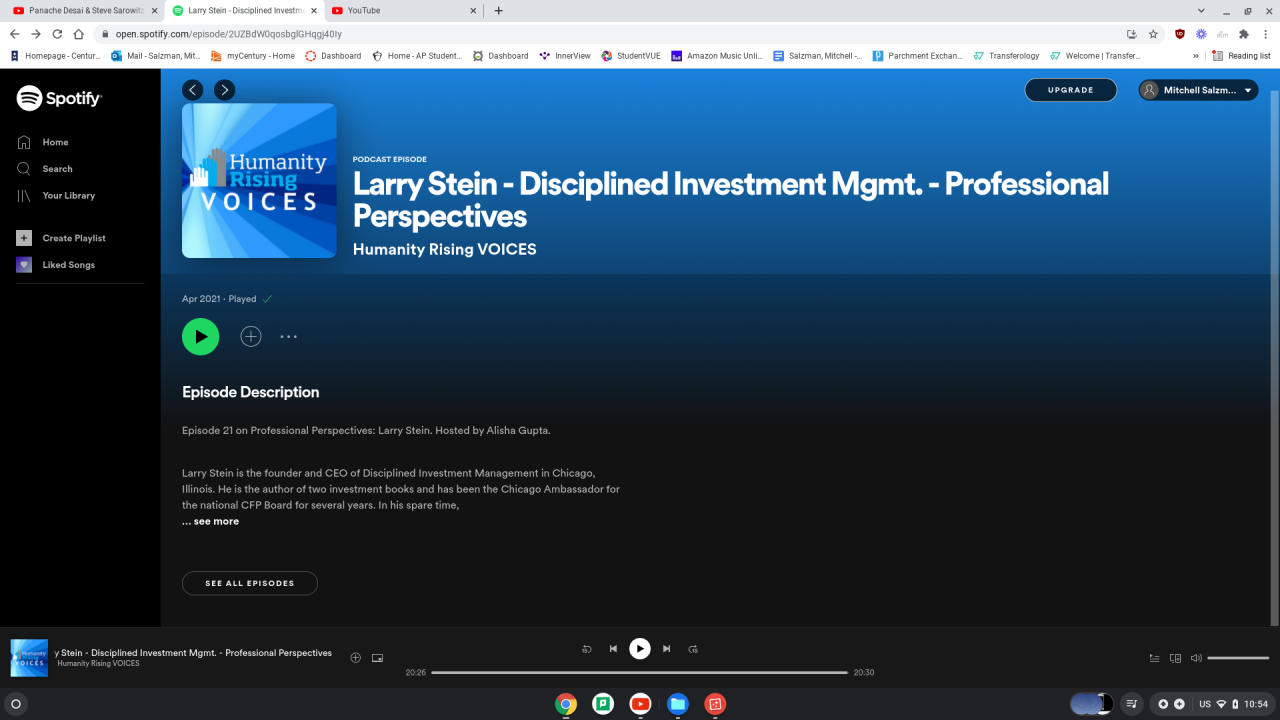Open Home in Spotify sidebar
Screen dimensions: 1280x720
55,142
